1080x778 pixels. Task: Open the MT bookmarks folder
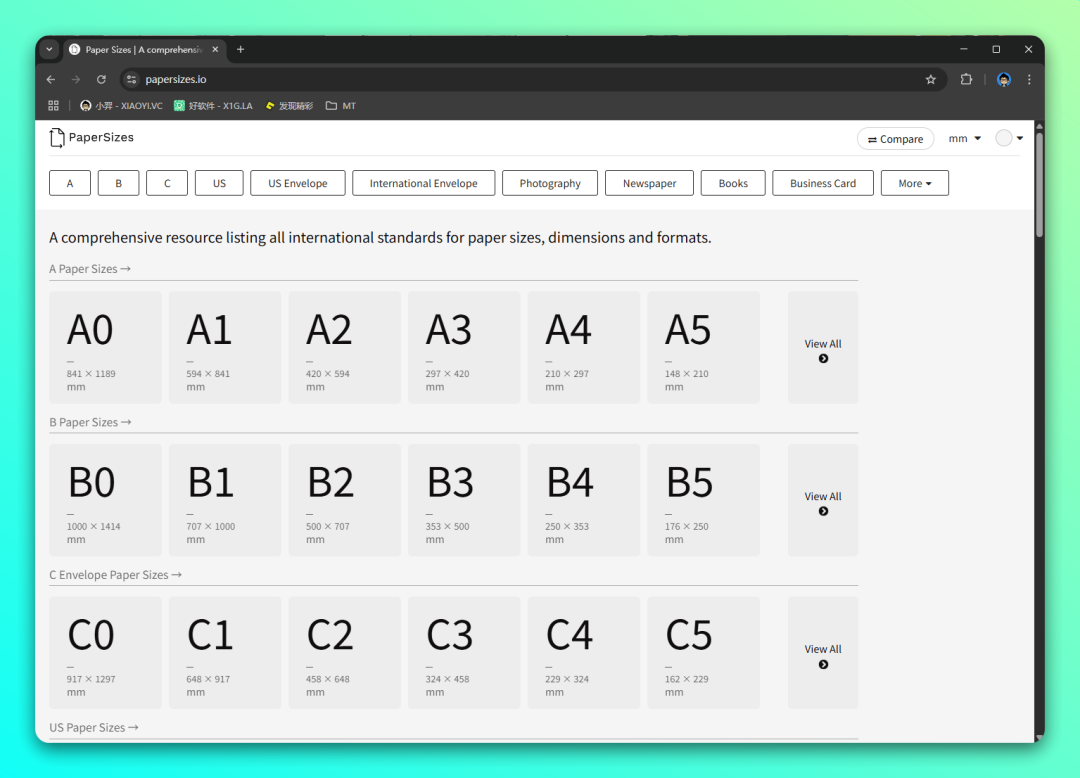[341, 106]
